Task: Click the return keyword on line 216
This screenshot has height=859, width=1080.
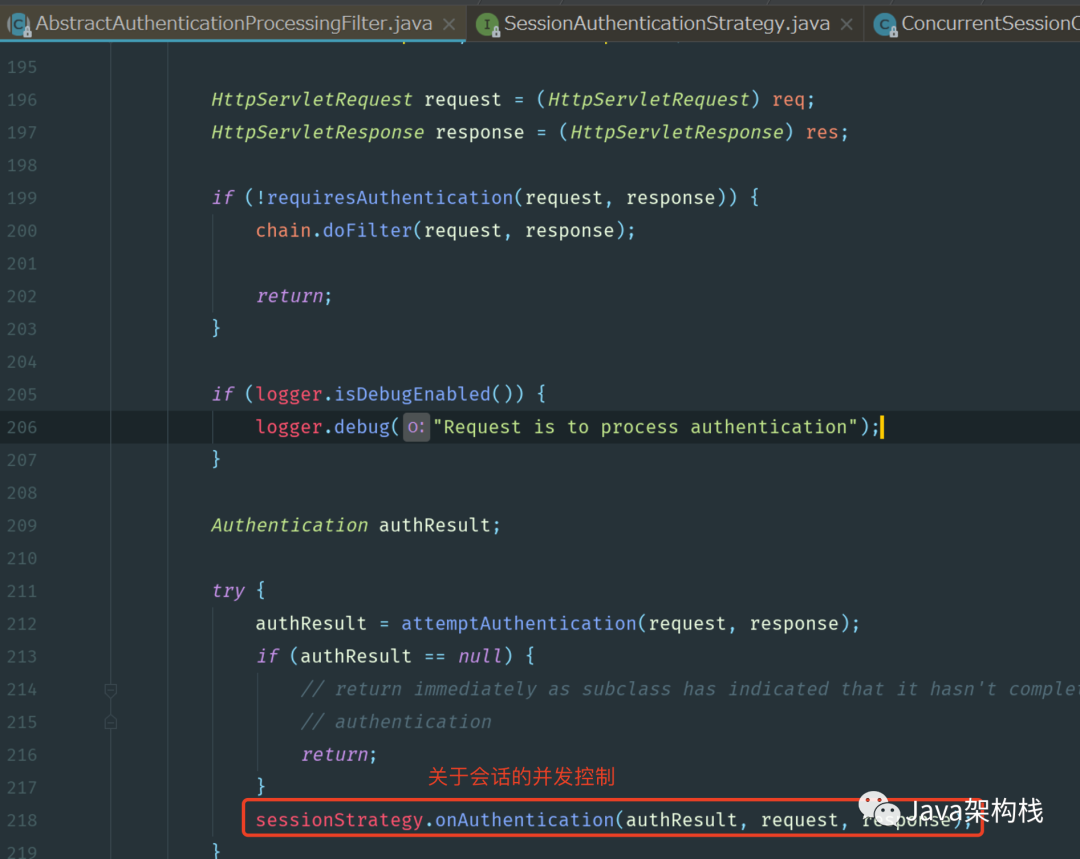Action: [334, 754]
